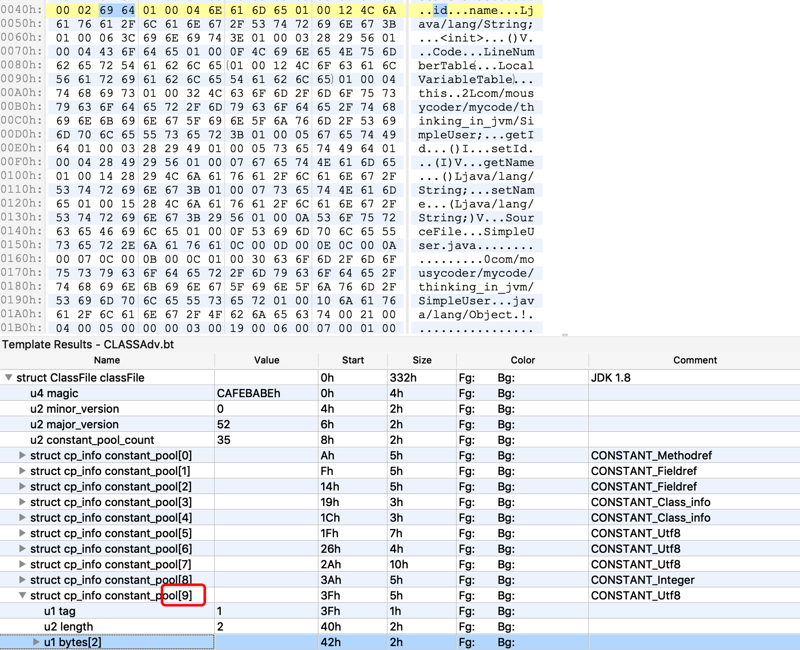Expand the u1 bytes[2] array
Screen dimensions: 800x650
tap(36, 642)
